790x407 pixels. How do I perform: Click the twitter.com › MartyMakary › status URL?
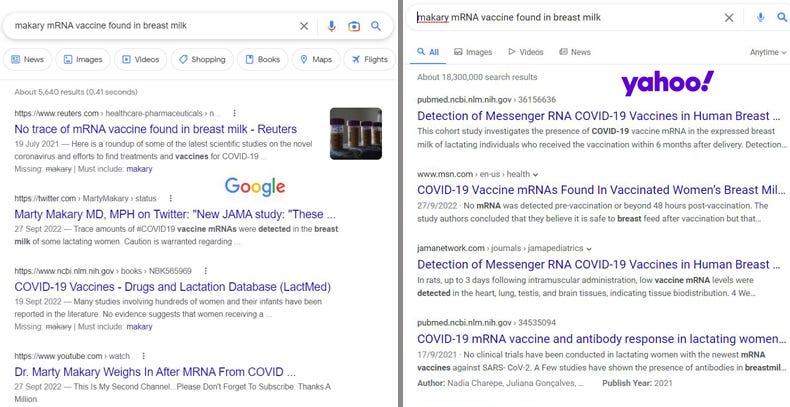(85, 198)
